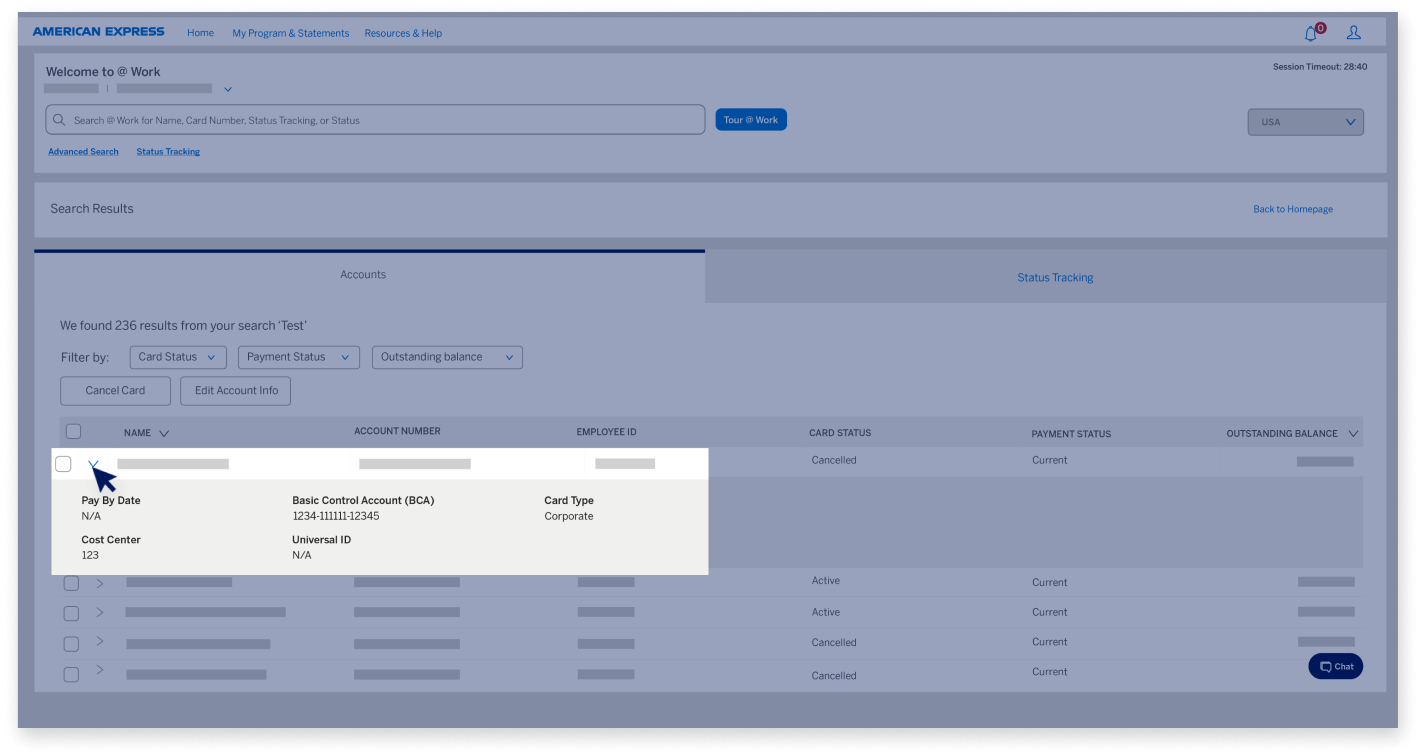
Task: Open the My Program & Statements menu
Action: [x=290, y=33]
